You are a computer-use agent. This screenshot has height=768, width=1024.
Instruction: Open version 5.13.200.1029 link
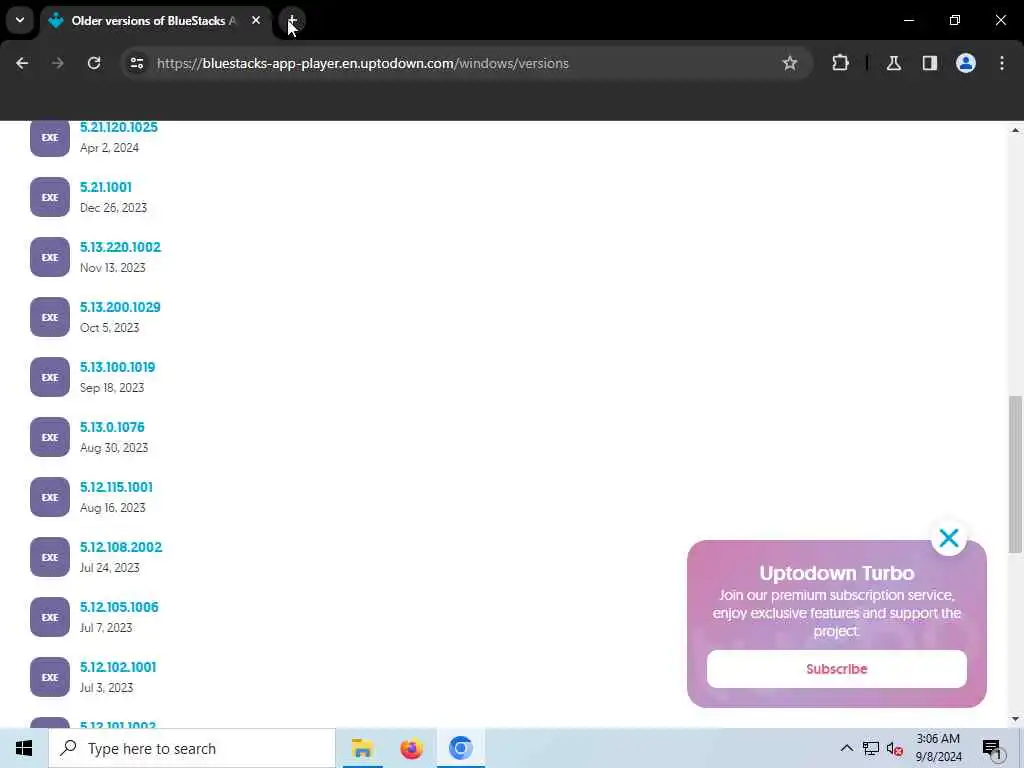point(120,308)
